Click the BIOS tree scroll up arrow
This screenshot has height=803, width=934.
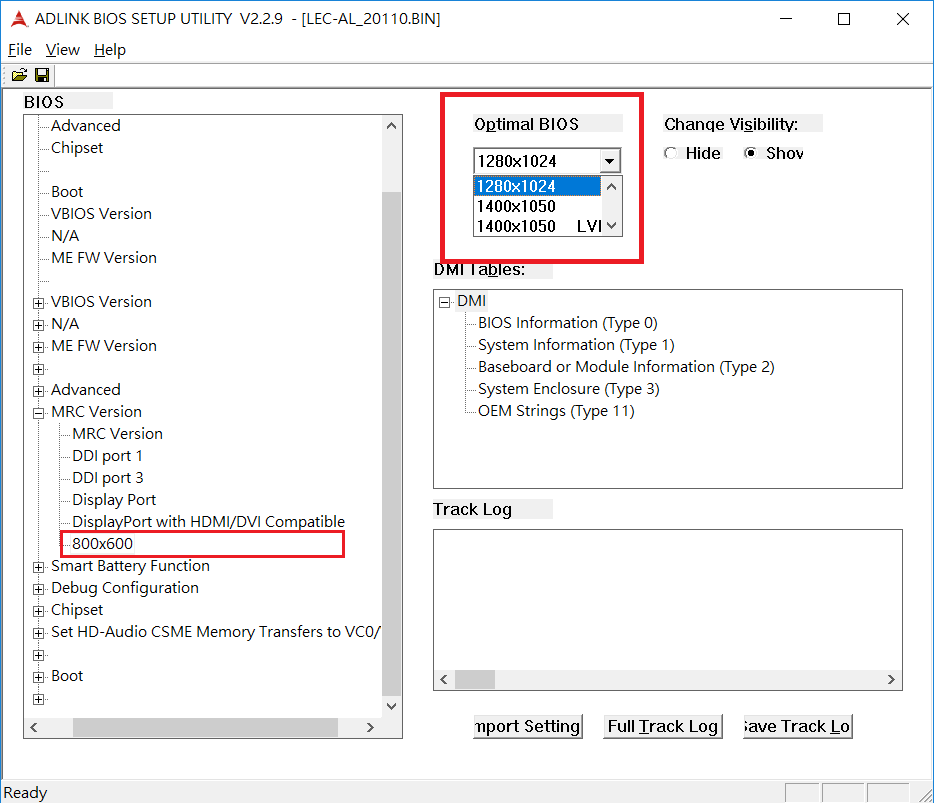(391, 126)
